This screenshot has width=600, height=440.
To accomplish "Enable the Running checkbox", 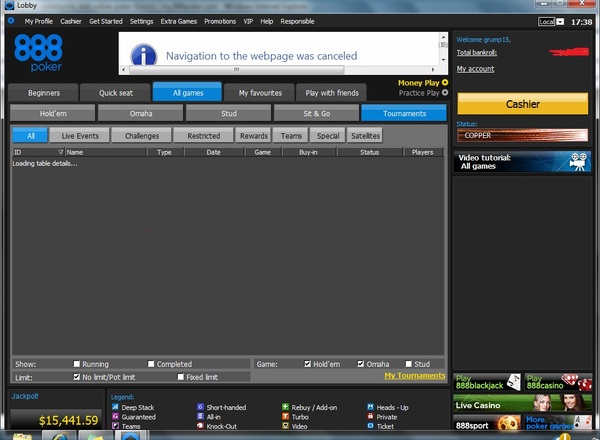I will (x=77, y=363).
